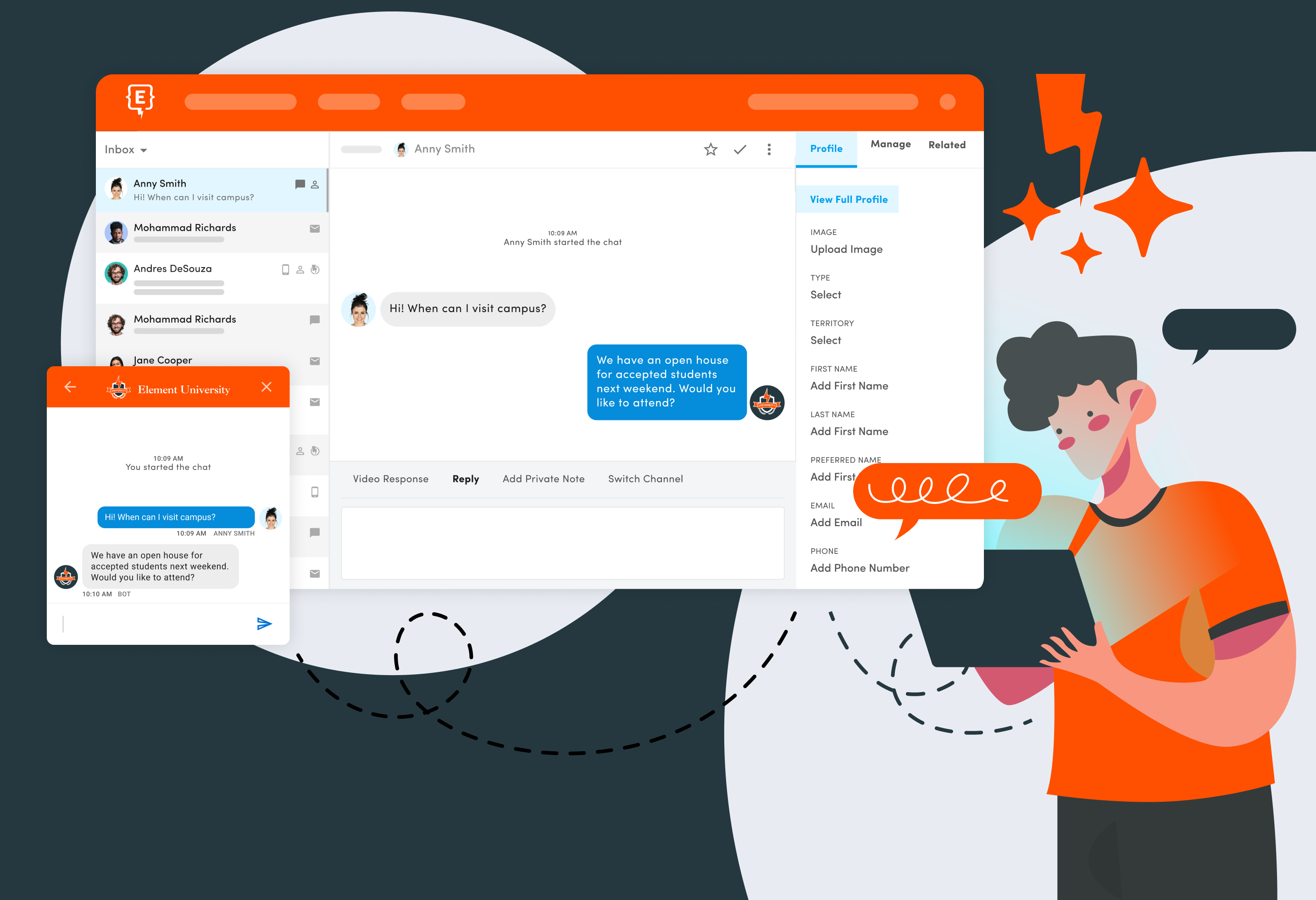Switch to the Related tab in profile panel

[x=946, y=145]
